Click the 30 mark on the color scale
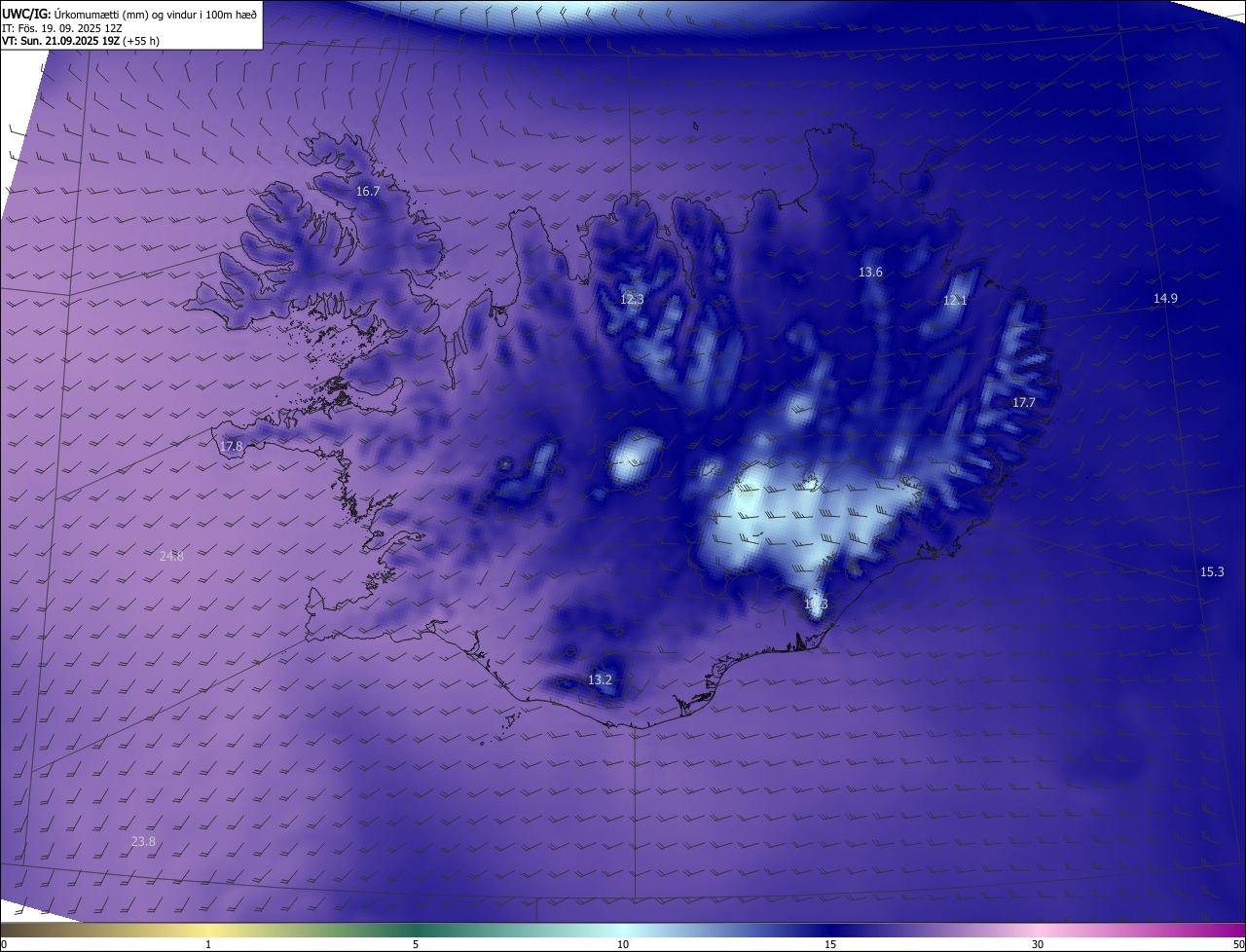 1038,944
